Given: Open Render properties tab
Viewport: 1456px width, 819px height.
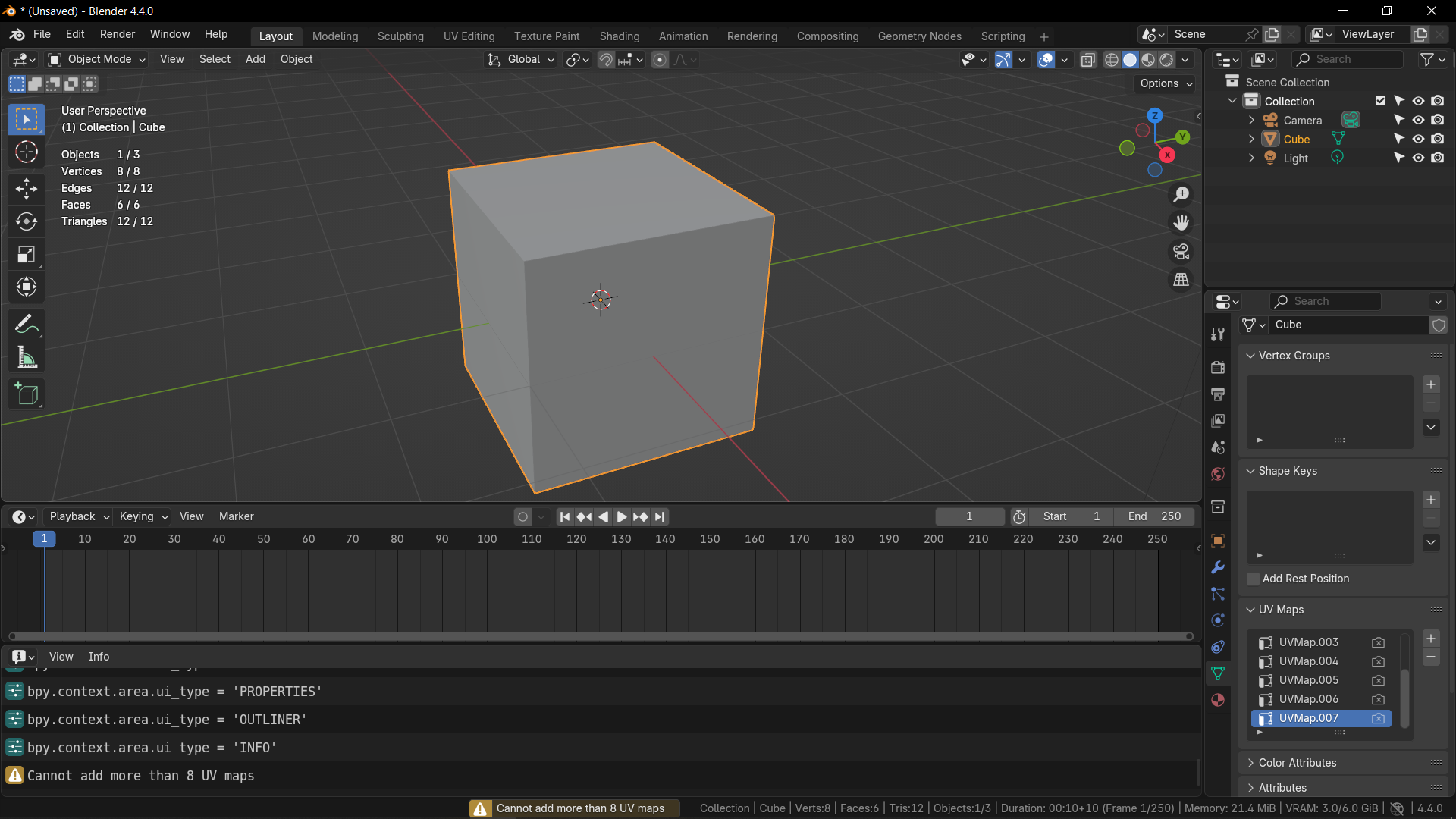Looking at the screenshot, I should (x=1218, y=367).
